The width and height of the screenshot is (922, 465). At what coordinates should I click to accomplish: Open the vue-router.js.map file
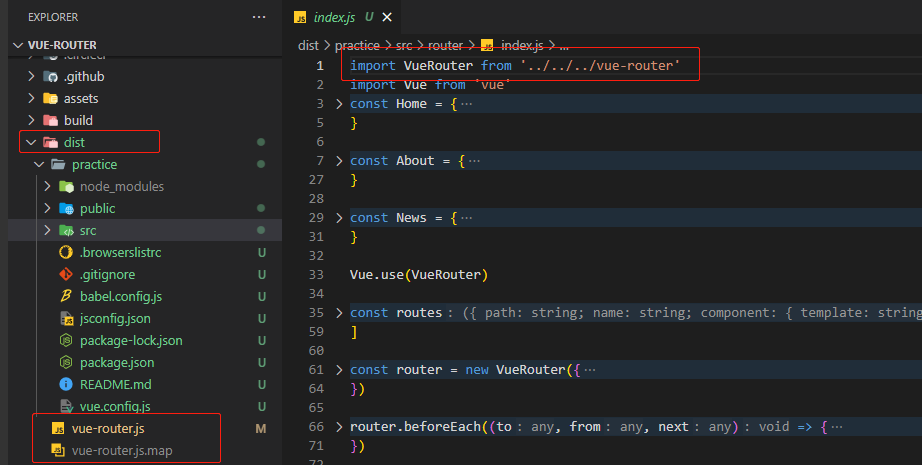click(121, 450)
